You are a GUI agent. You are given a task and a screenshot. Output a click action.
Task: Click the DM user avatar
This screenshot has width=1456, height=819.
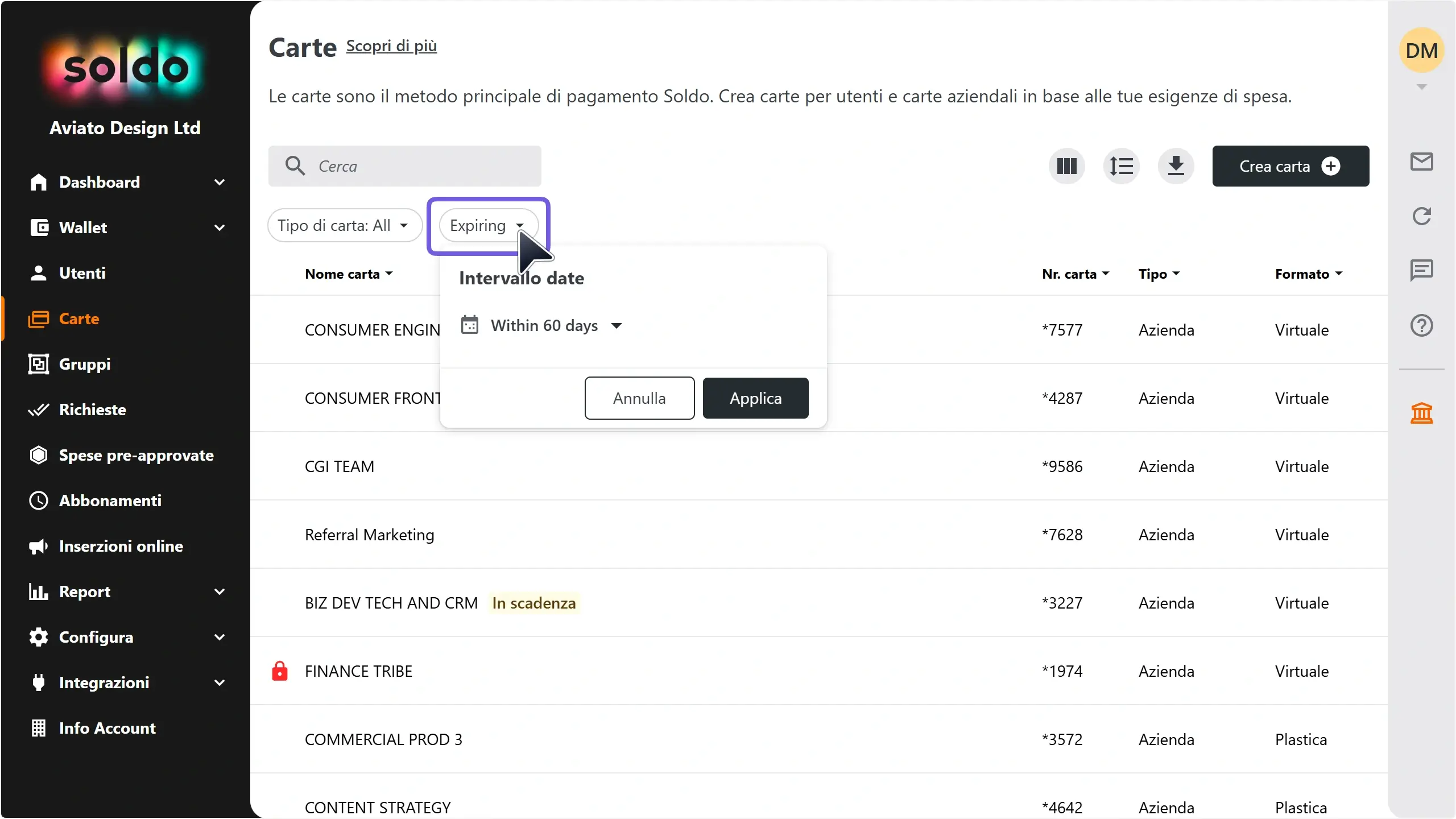pos(1421,50)
